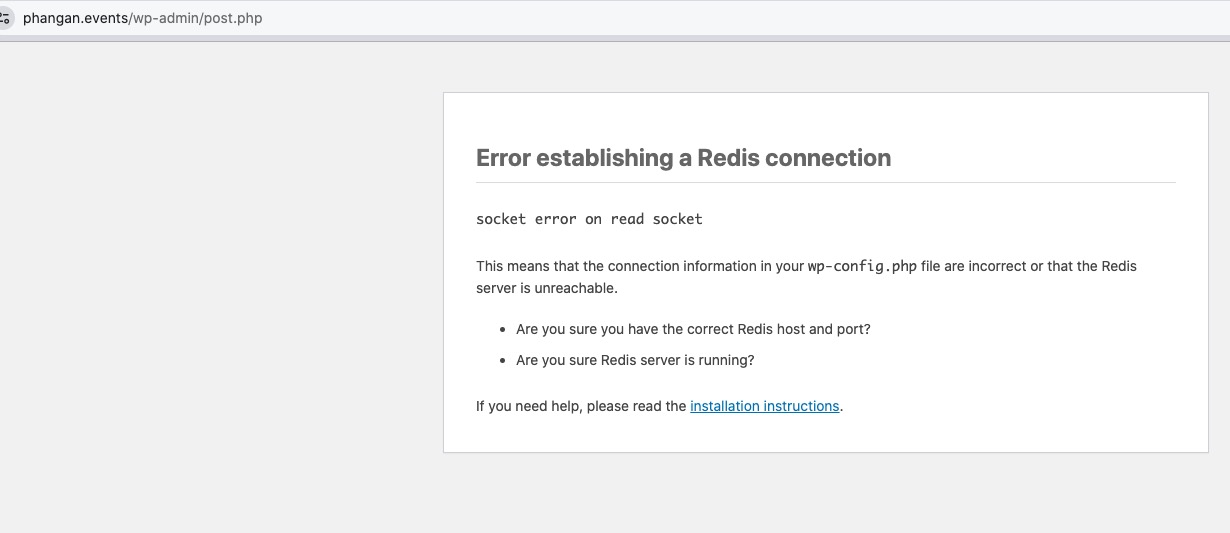This screenshot has width=1230, height=533.
Task: Click the gray bar beneath the address bar
Action: click(x=615, y=39)
